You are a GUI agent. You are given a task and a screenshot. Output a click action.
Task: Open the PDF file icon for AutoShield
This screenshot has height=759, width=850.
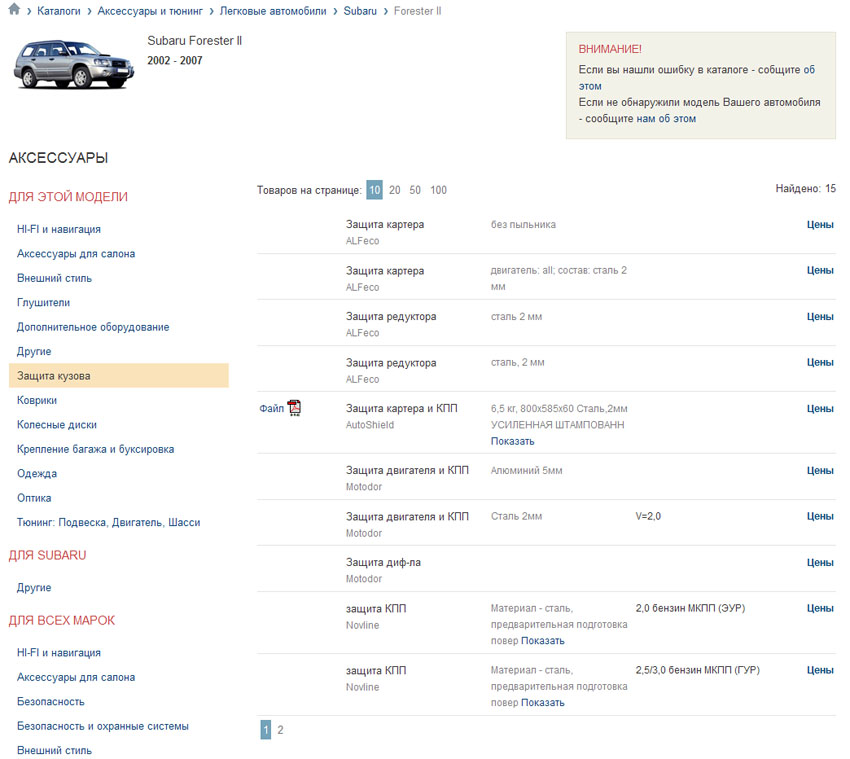click(294, 407)
